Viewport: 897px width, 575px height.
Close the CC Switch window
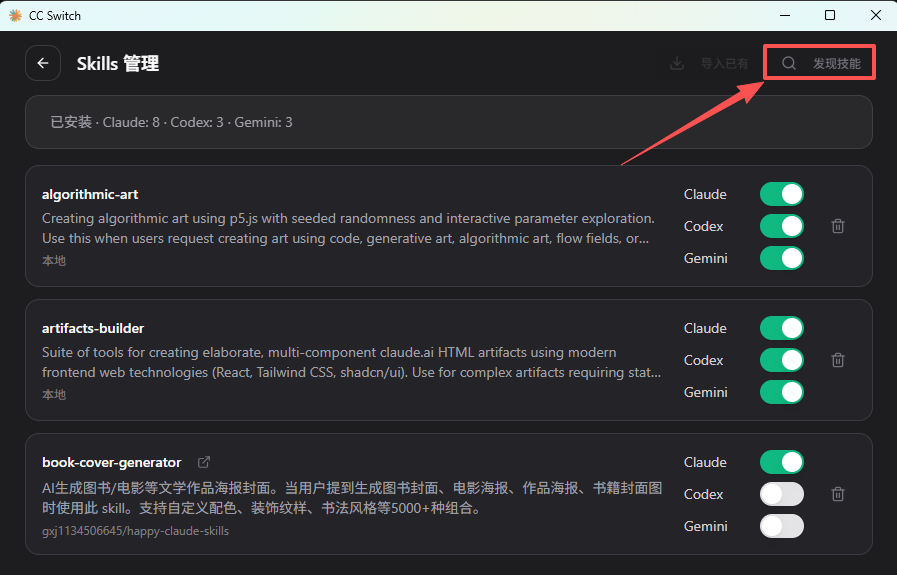[x=876, y=15]
